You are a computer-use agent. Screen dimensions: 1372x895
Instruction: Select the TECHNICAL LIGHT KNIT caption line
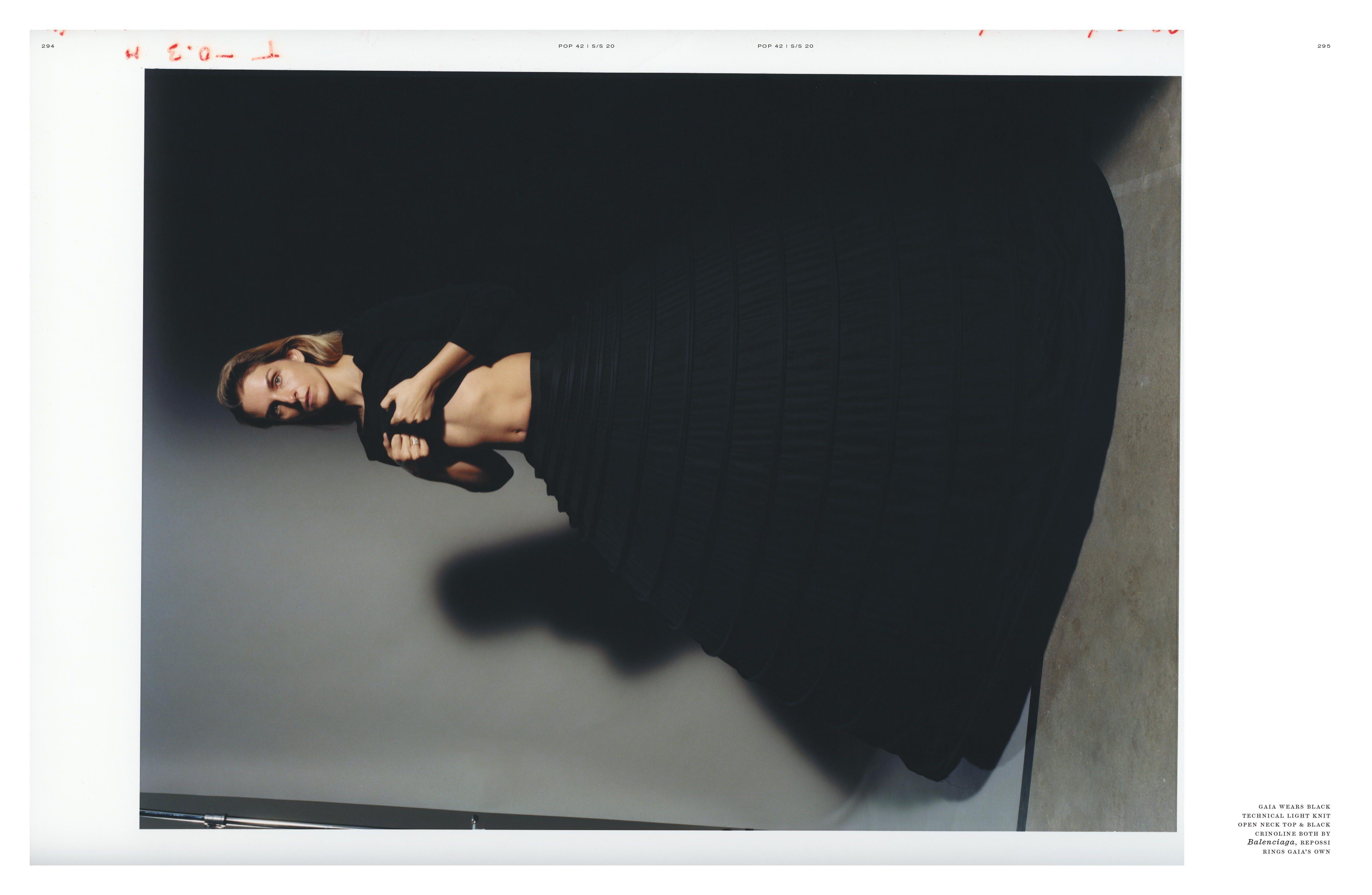[1286, 816]
